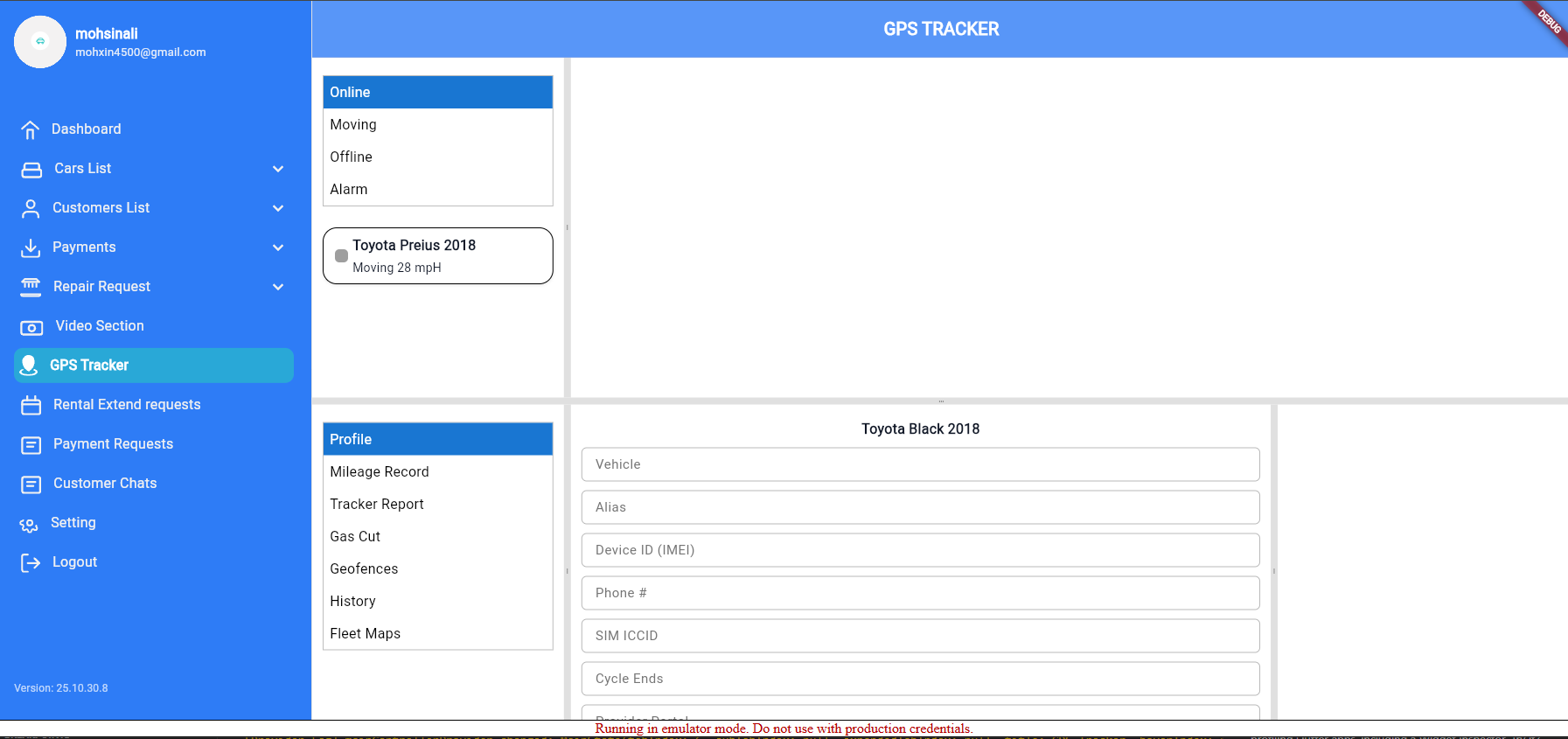Click the Video Section camera icon
Screen dimensions: 1568x739
tap(31, 327)
